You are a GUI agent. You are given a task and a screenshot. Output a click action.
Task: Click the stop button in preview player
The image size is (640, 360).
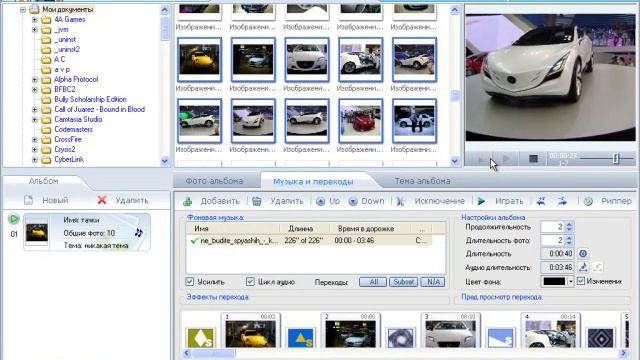pos(533,158)
